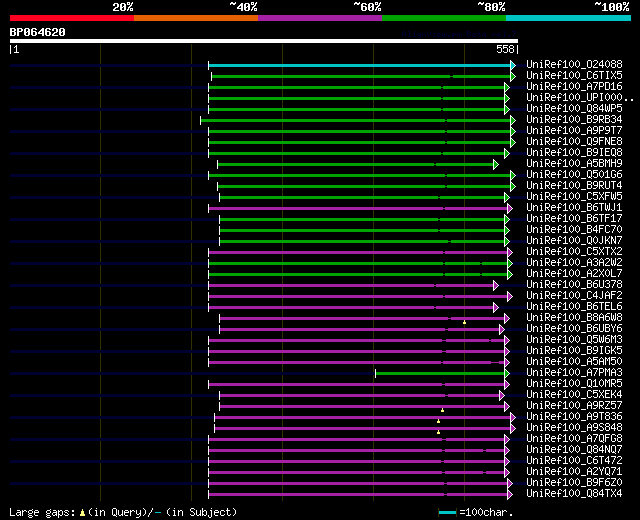Click the purple ~60% legend segment

coord(320,18)
